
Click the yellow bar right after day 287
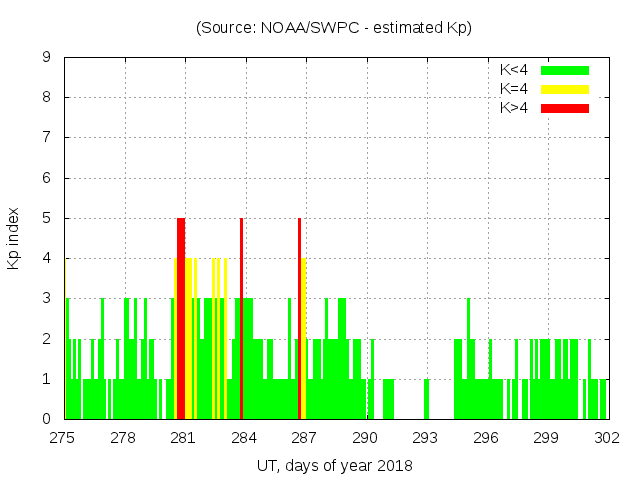[304, 338]
